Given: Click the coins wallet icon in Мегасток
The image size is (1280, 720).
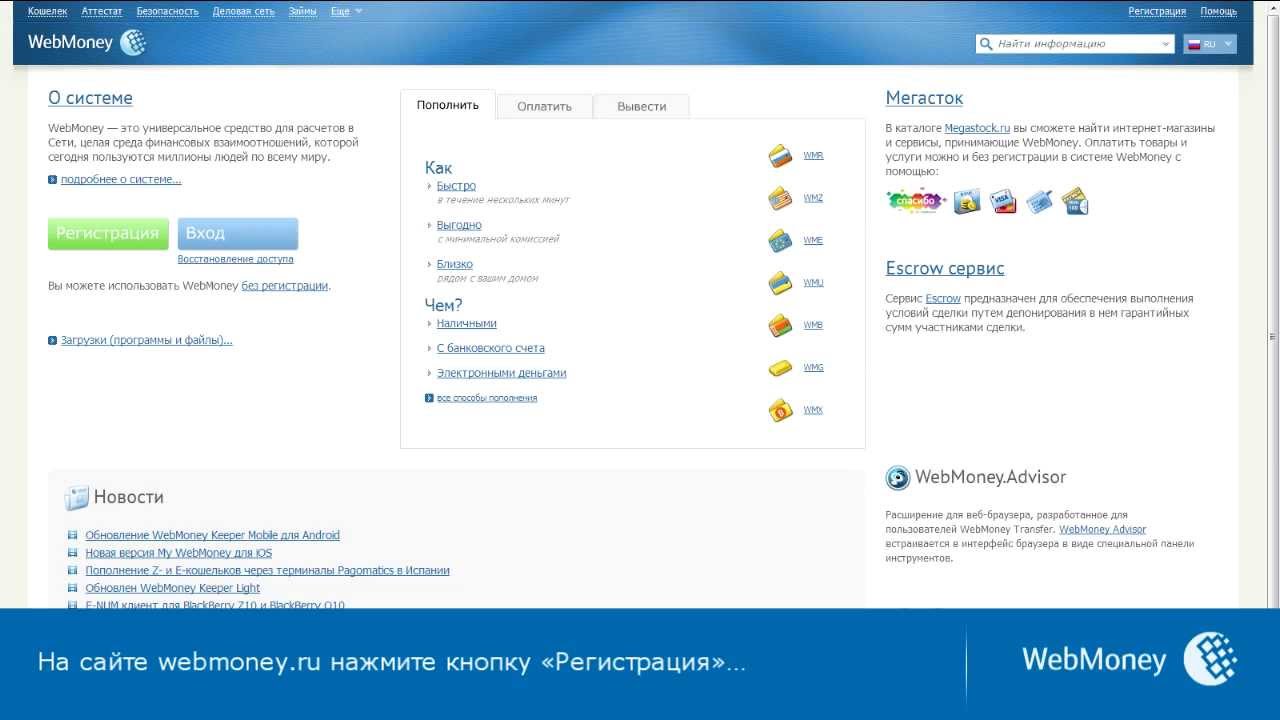Looking at the screenshot, I should [x=967, y=202].
